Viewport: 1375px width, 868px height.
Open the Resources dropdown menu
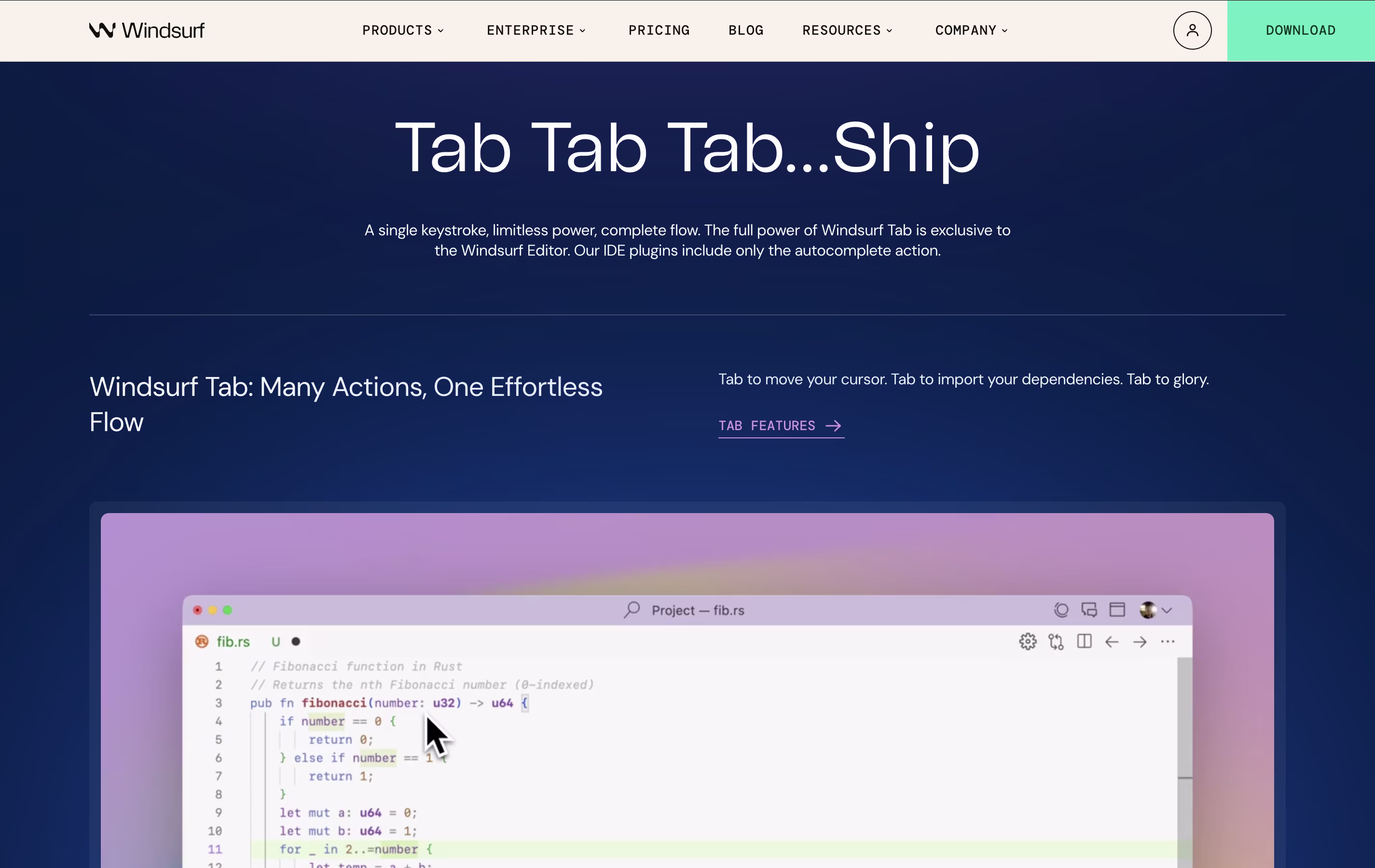point(847,30)
